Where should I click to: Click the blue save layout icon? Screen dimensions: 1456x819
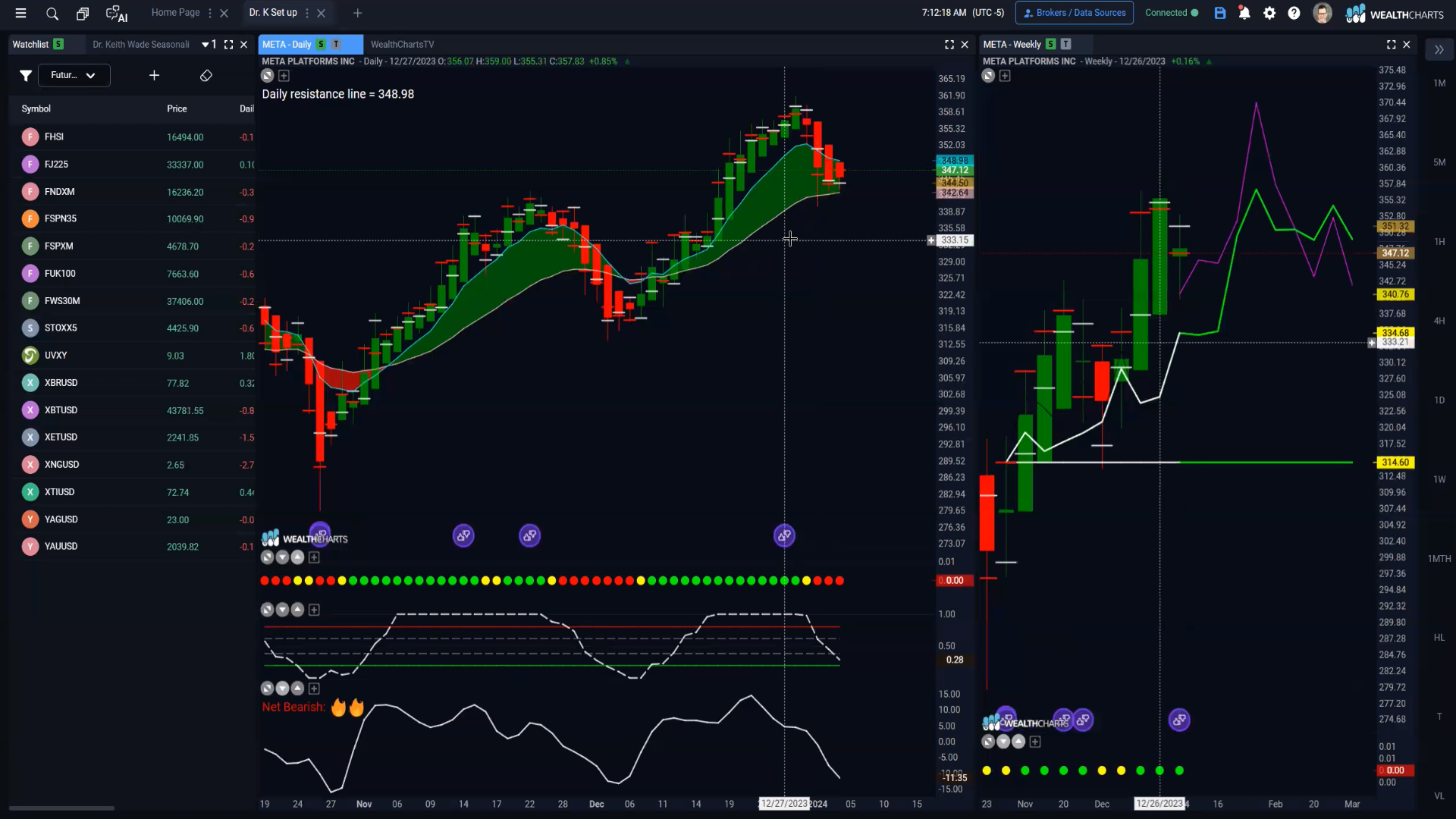click(x=1220, y=13)
